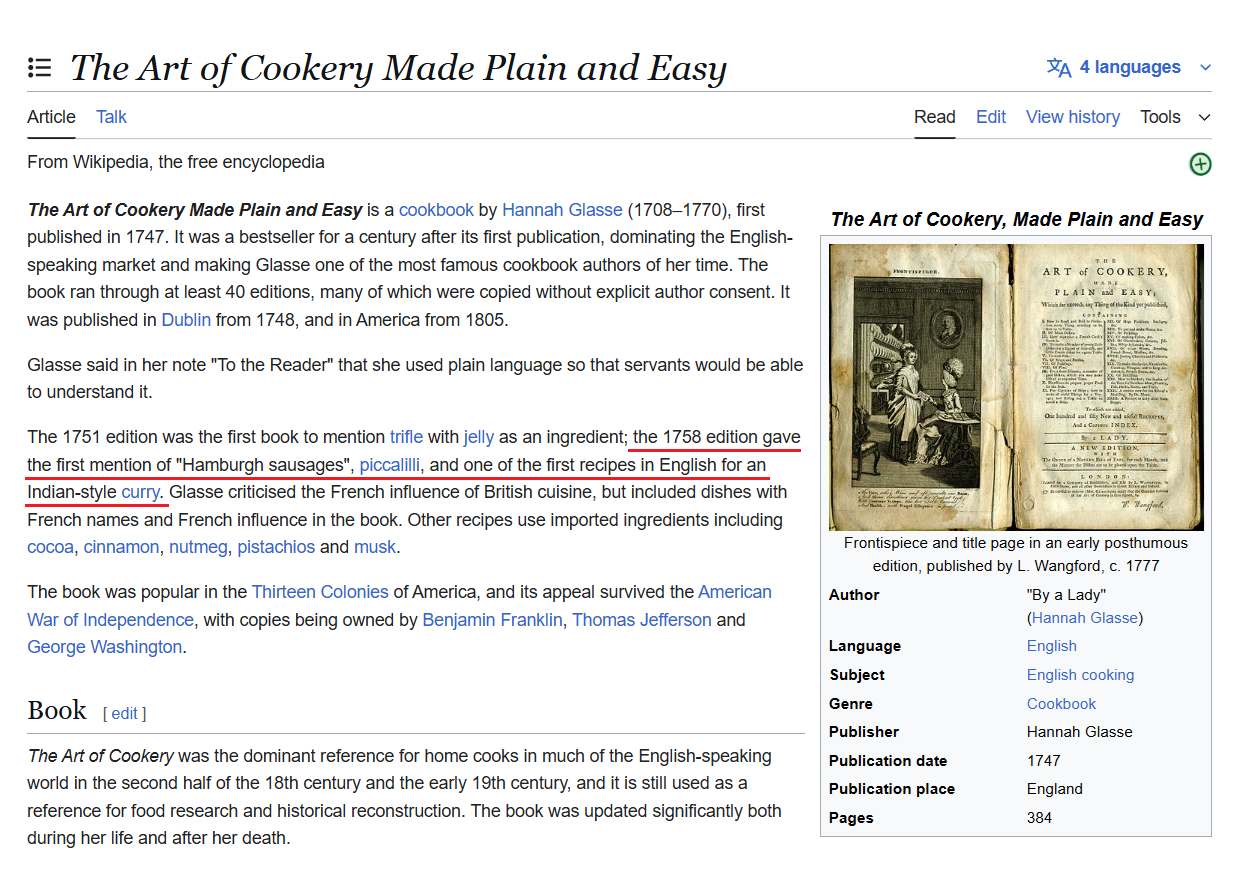1246x873 pixels.
Task: Open the jelly link
Action: (x=479, y=437)
